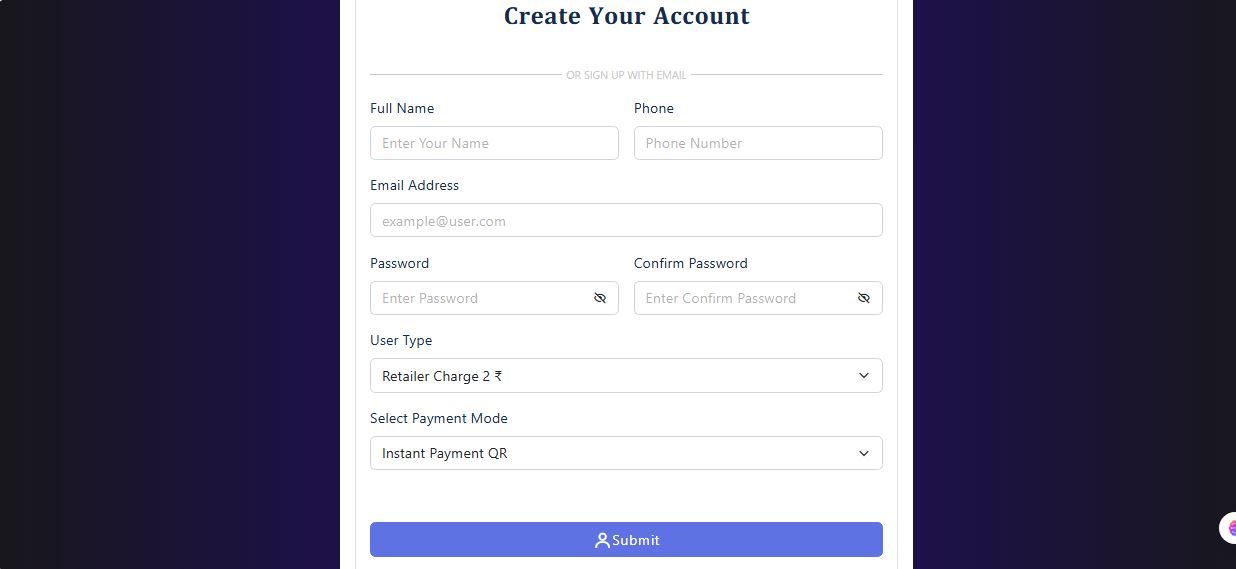Screen dimensions: 1236x569
Task: Click into the Phone Number field
Action: [x=758, y=143]
